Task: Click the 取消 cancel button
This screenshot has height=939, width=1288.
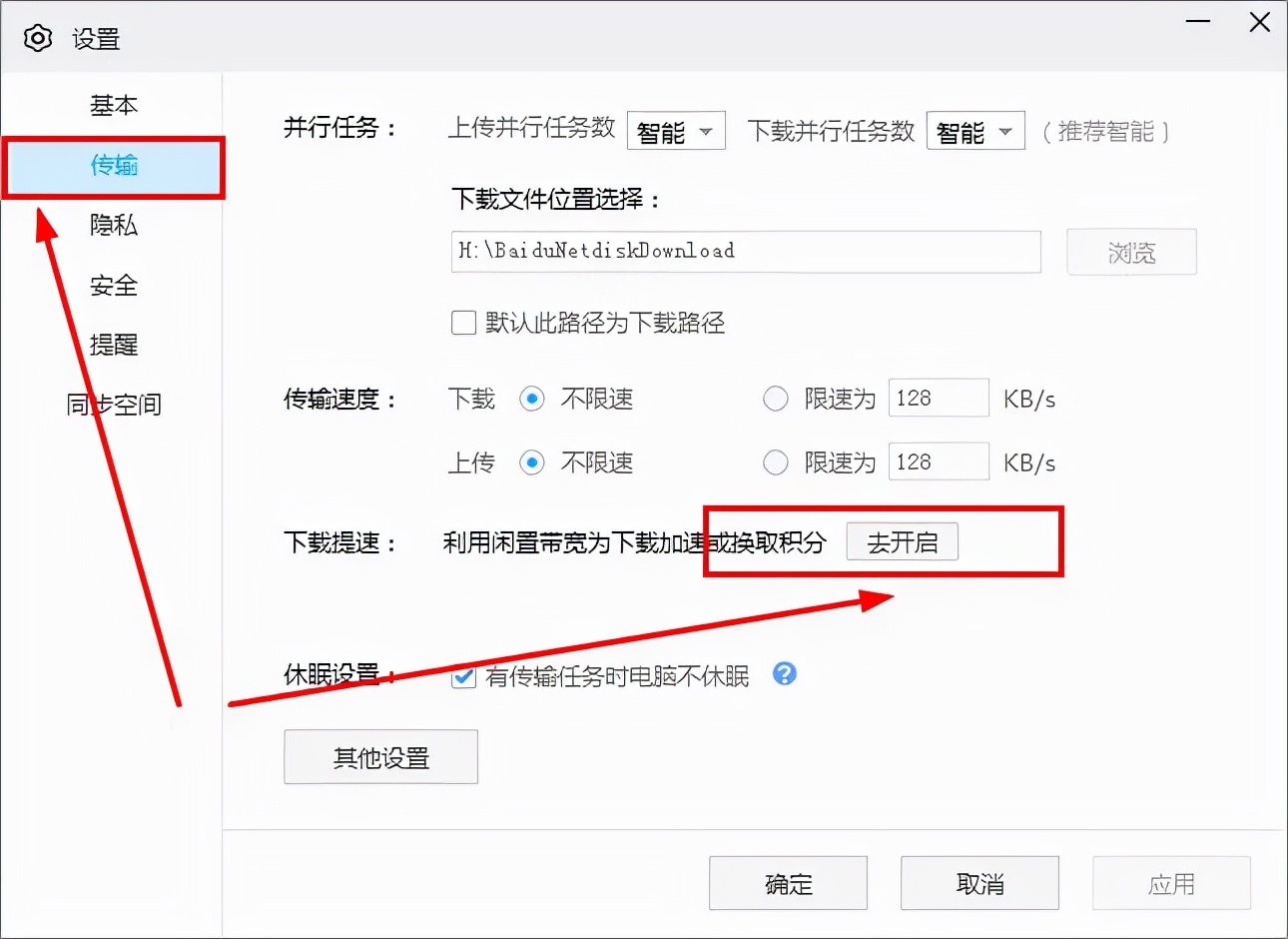Action: [979, 883]
